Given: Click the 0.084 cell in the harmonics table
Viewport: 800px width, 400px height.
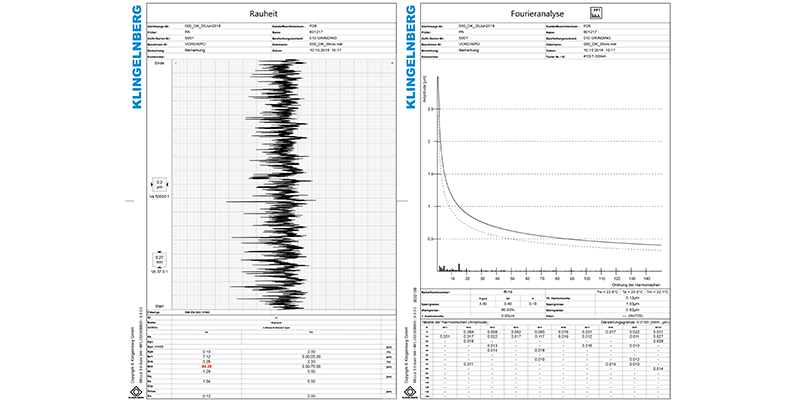Looking at the screenshot, I should pos(468,332).
